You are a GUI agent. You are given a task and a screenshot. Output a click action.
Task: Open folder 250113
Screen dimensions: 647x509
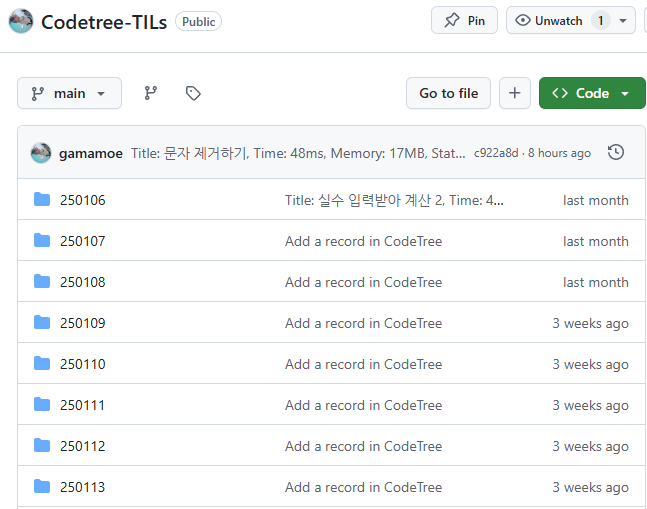click(x=82, y=488)
